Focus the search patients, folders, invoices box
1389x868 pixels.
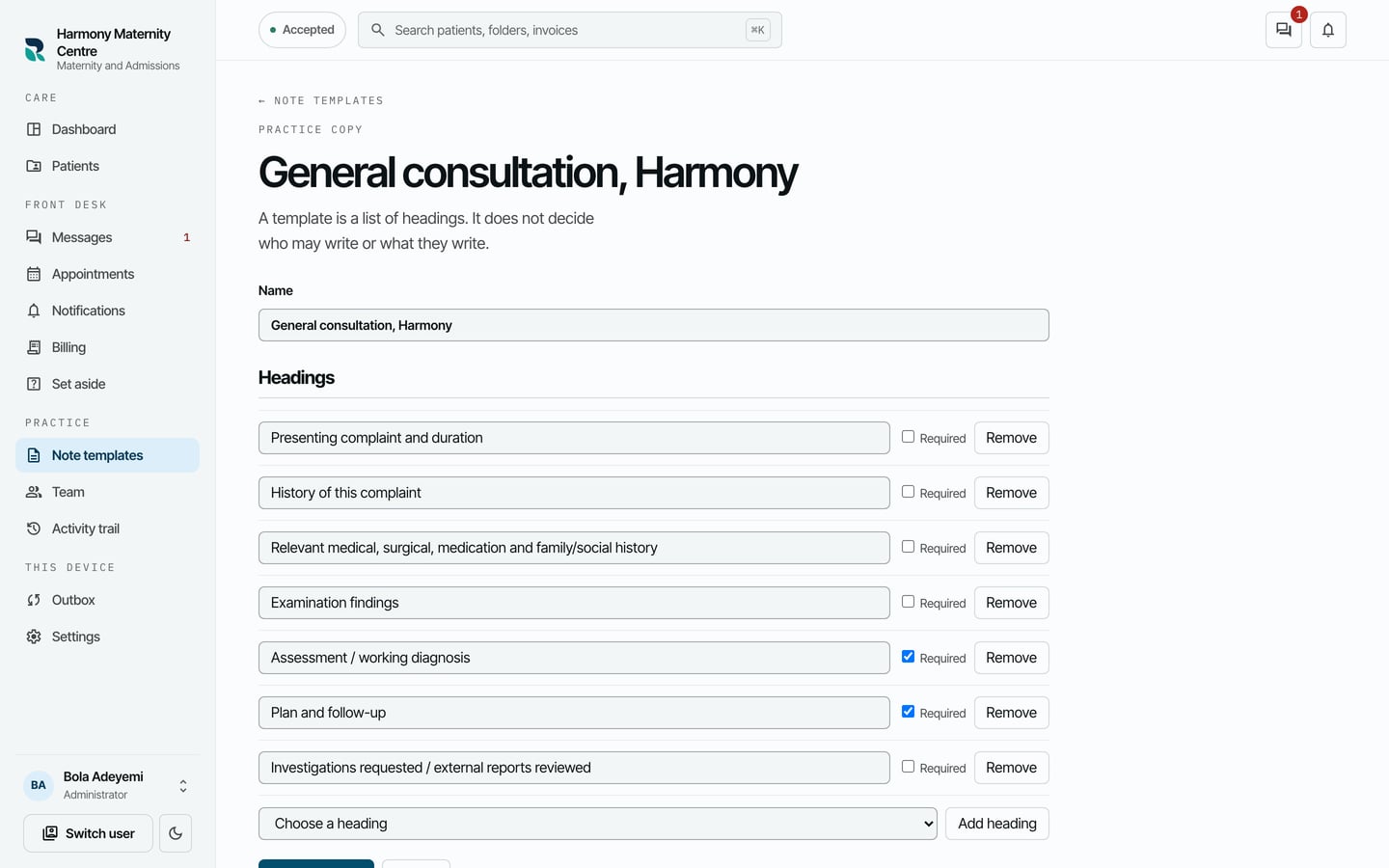tap(570, 30)
